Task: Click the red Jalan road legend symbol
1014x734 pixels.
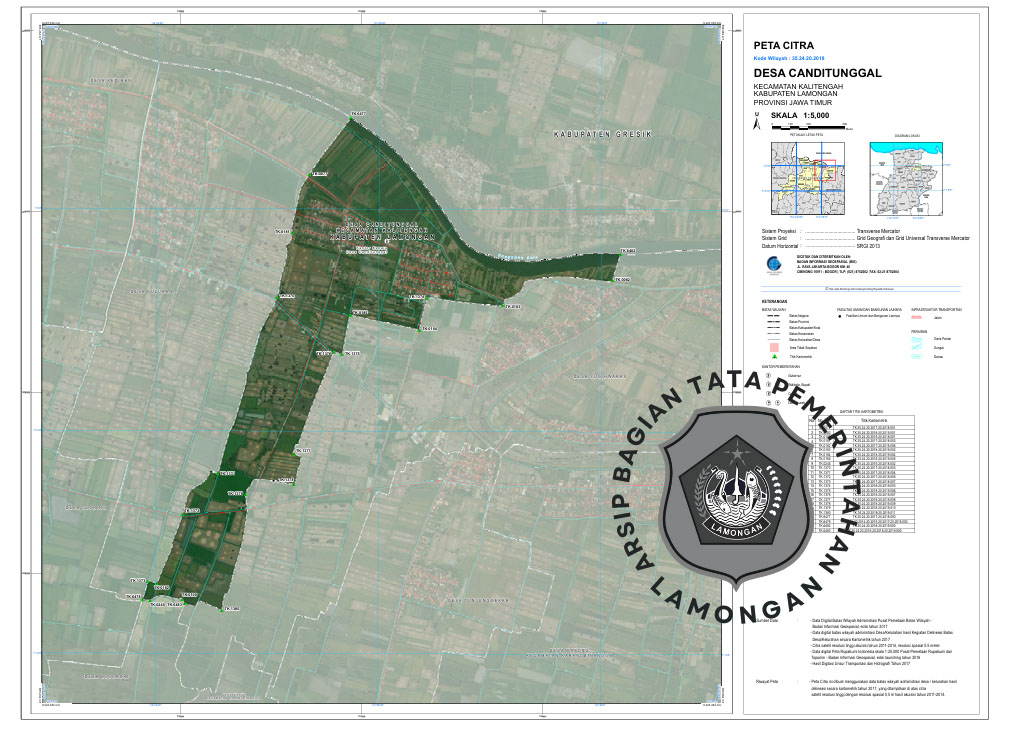Action: pos(917,319)
